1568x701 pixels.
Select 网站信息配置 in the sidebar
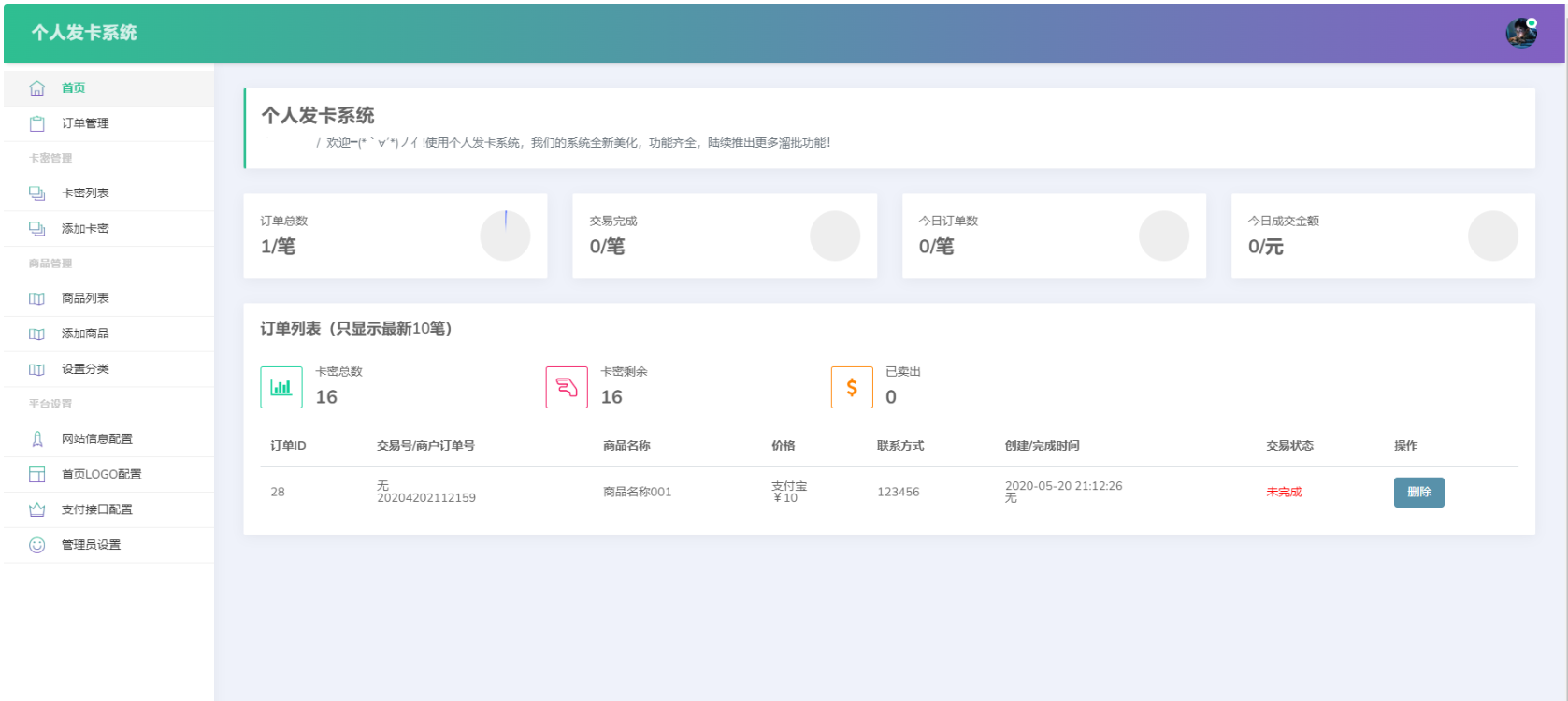click(108, 439)
